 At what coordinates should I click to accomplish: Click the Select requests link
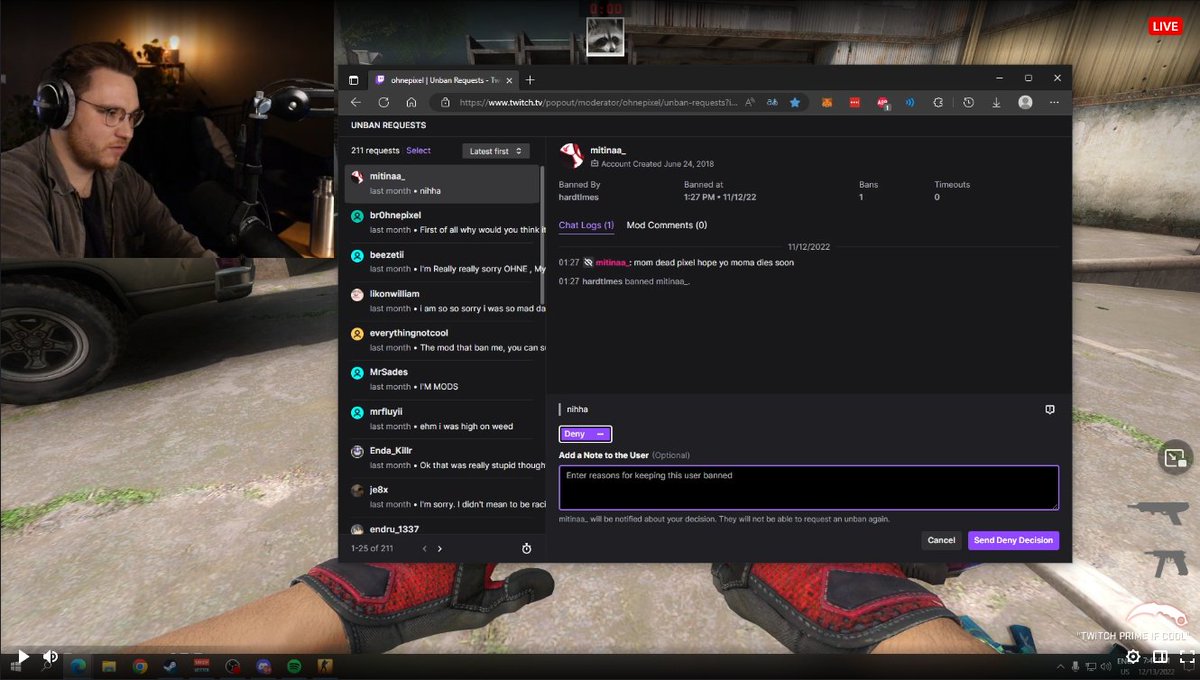(418, 151)
